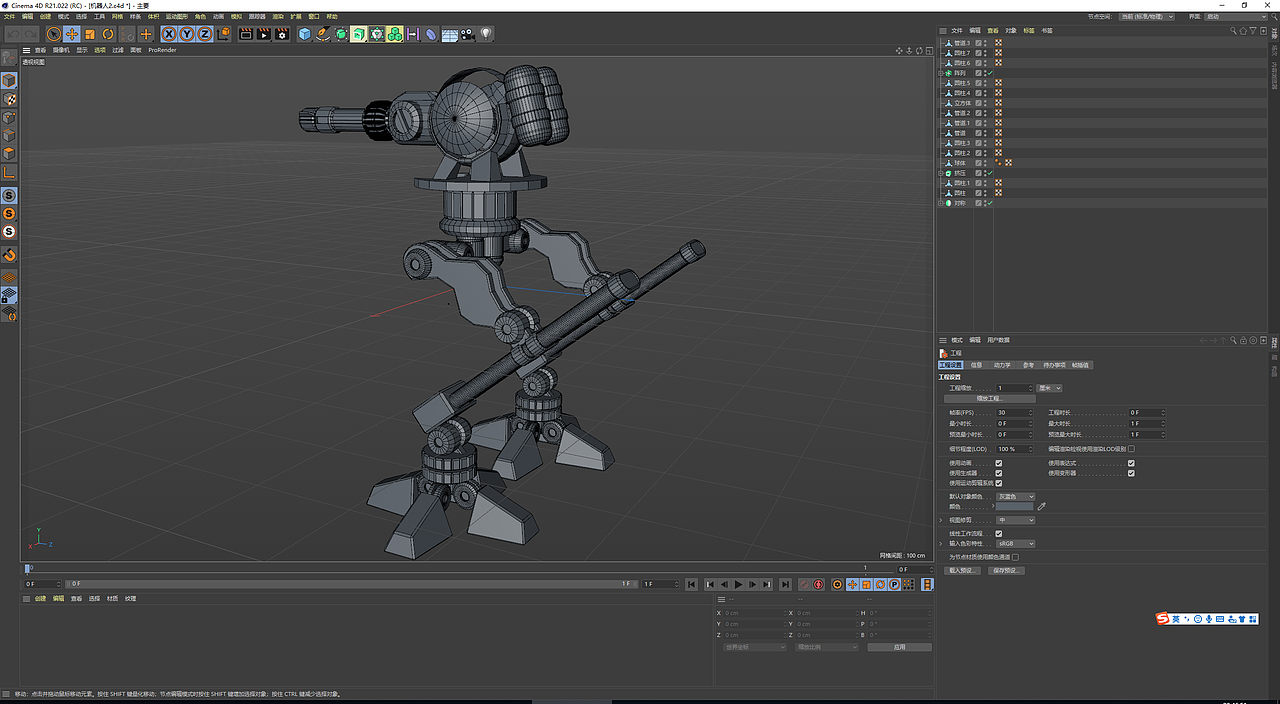Screen dimensions: 1280x704
Task: Toggle snap S icon in left sidebar
Action: (9, 195)
